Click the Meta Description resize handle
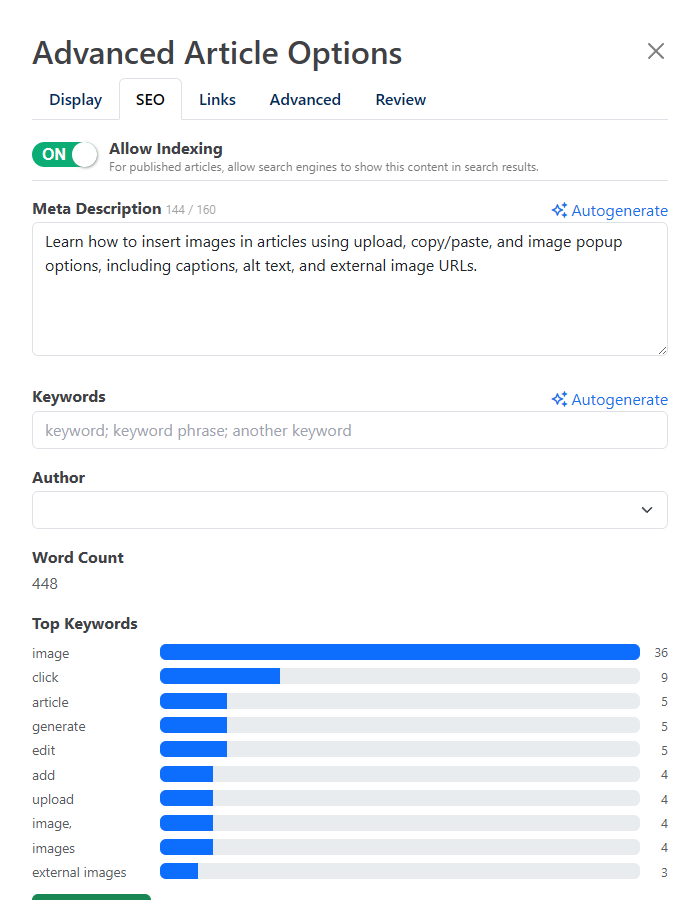The width and height of the screenshot is (700, 900). tap(662, 350)
